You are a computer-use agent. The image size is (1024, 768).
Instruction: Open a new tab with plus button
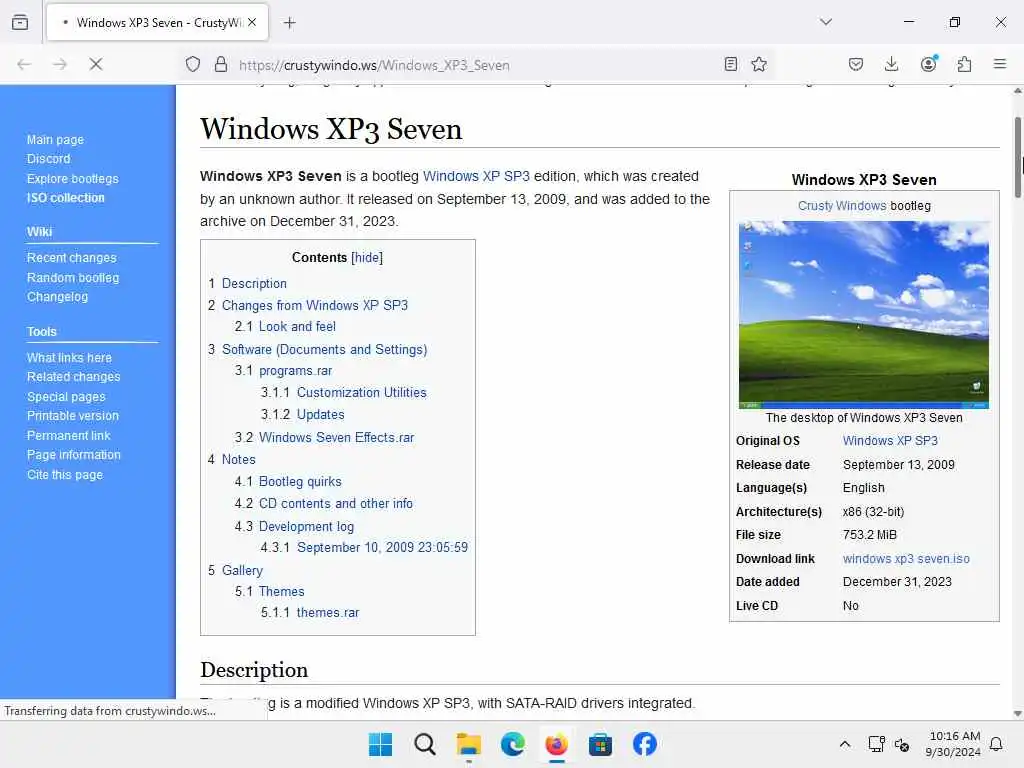click(290, 23)
